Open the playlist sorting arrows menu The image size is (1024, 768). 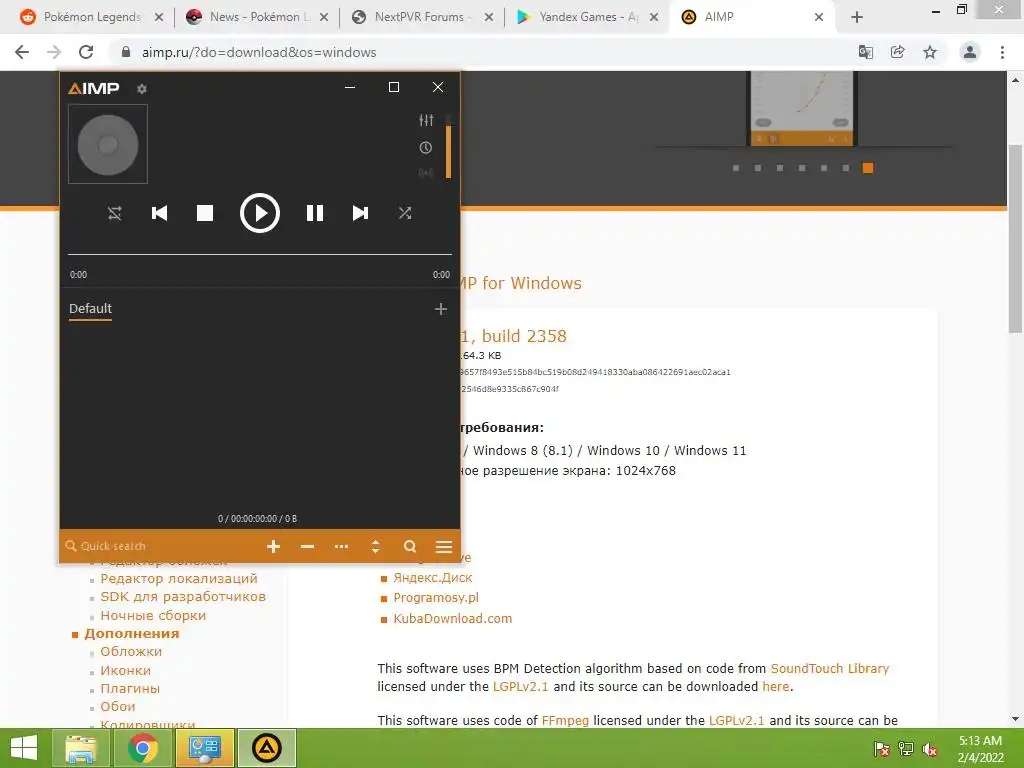coord(376,547)
